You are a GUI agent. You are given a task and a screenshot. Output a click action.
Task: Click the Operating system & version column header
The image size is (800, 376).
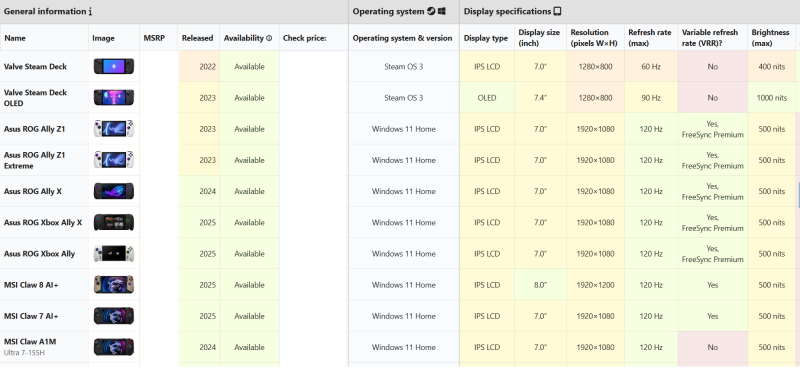403,38
